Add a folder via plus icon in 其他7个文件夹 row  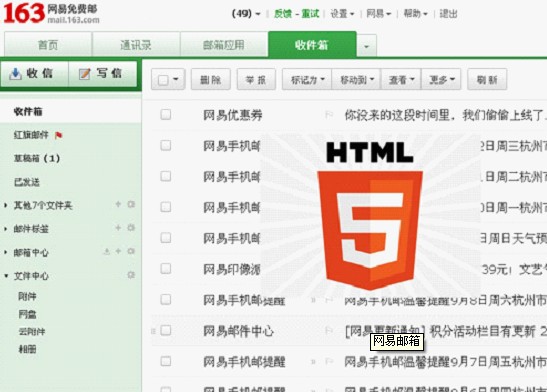tap(118, 204)
